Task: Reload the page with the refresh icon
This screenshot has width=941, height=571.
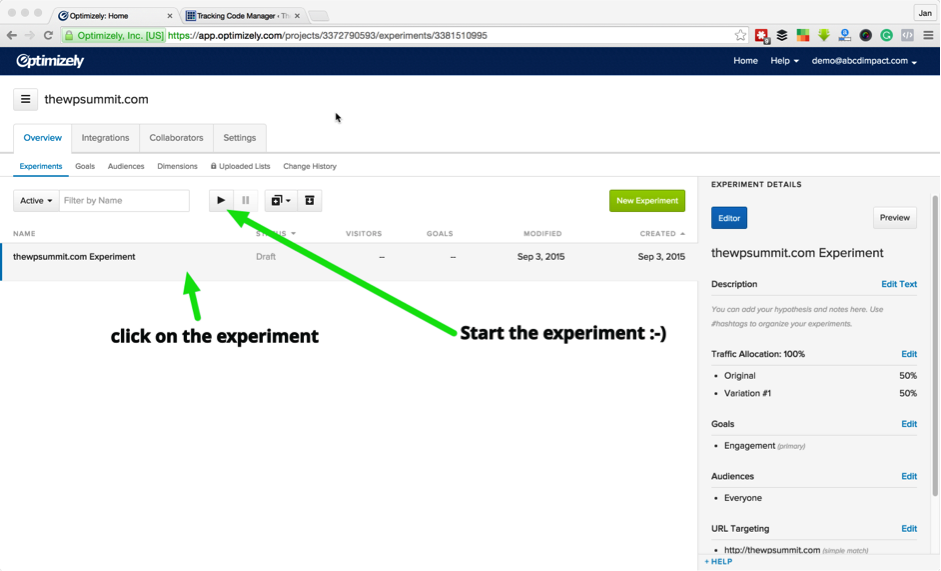Action: click(49, 35)
